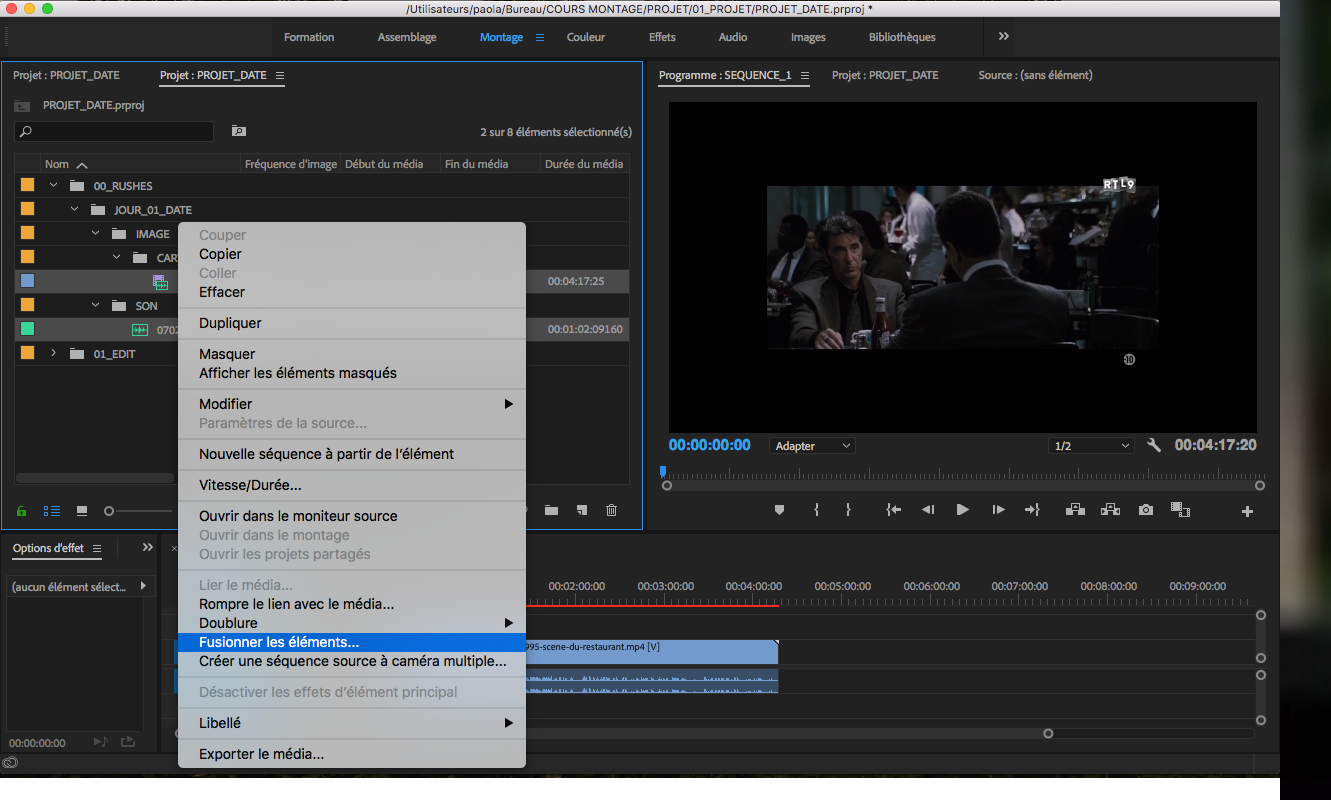Choose Fusionner les éléments… in context menu
1331x800 pixels.
coord(351,643)
